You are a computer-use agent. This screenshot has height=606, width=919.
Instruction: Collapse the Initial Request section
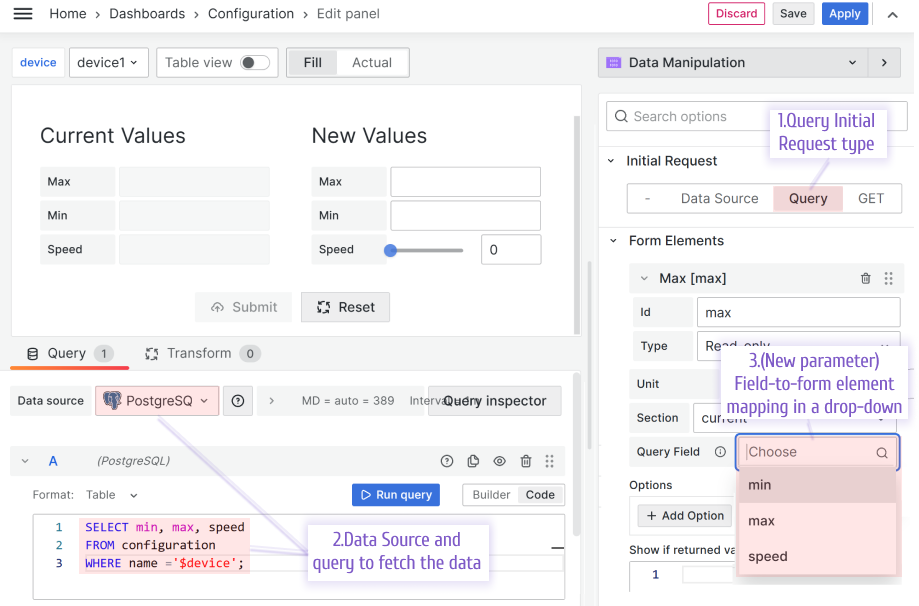[611, 160]
